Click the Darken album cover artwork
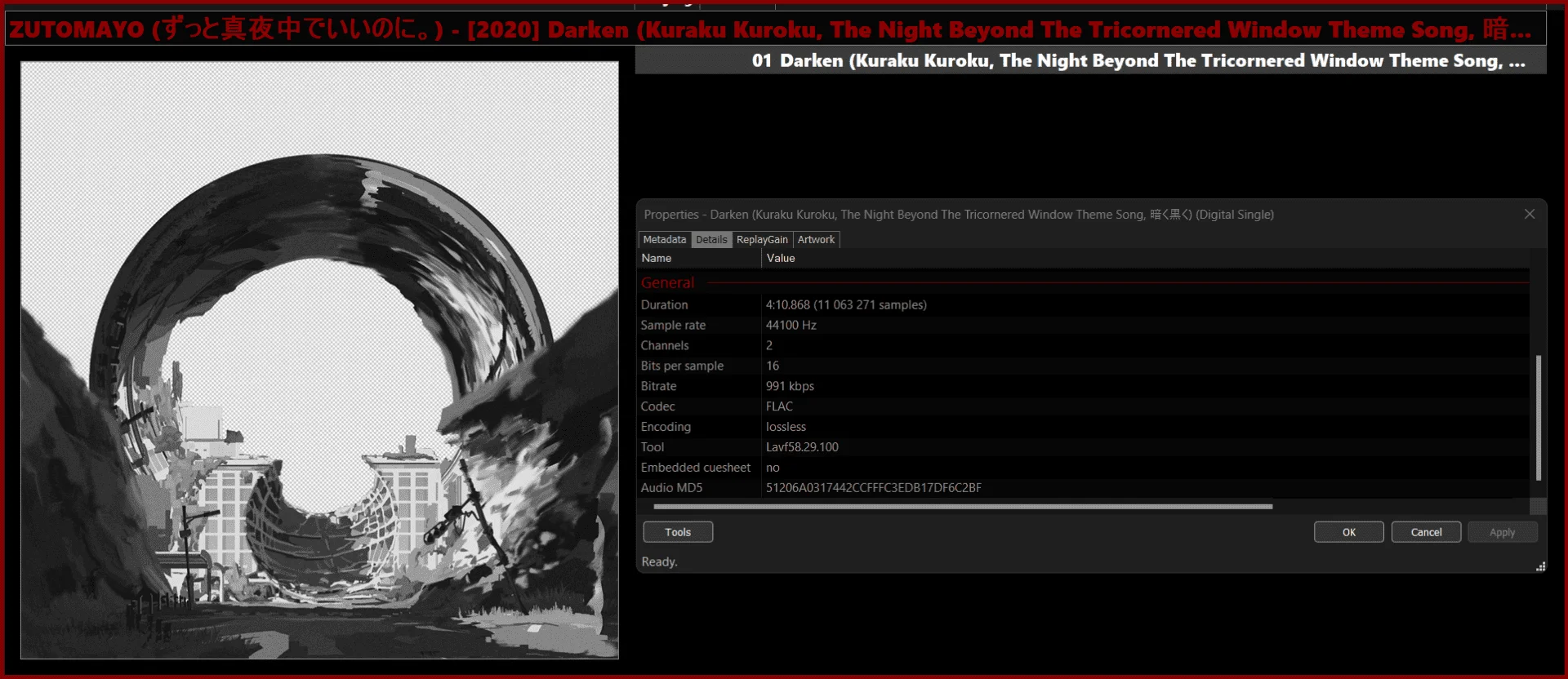This screenshot has height=679, width=1568. point(319,360)
